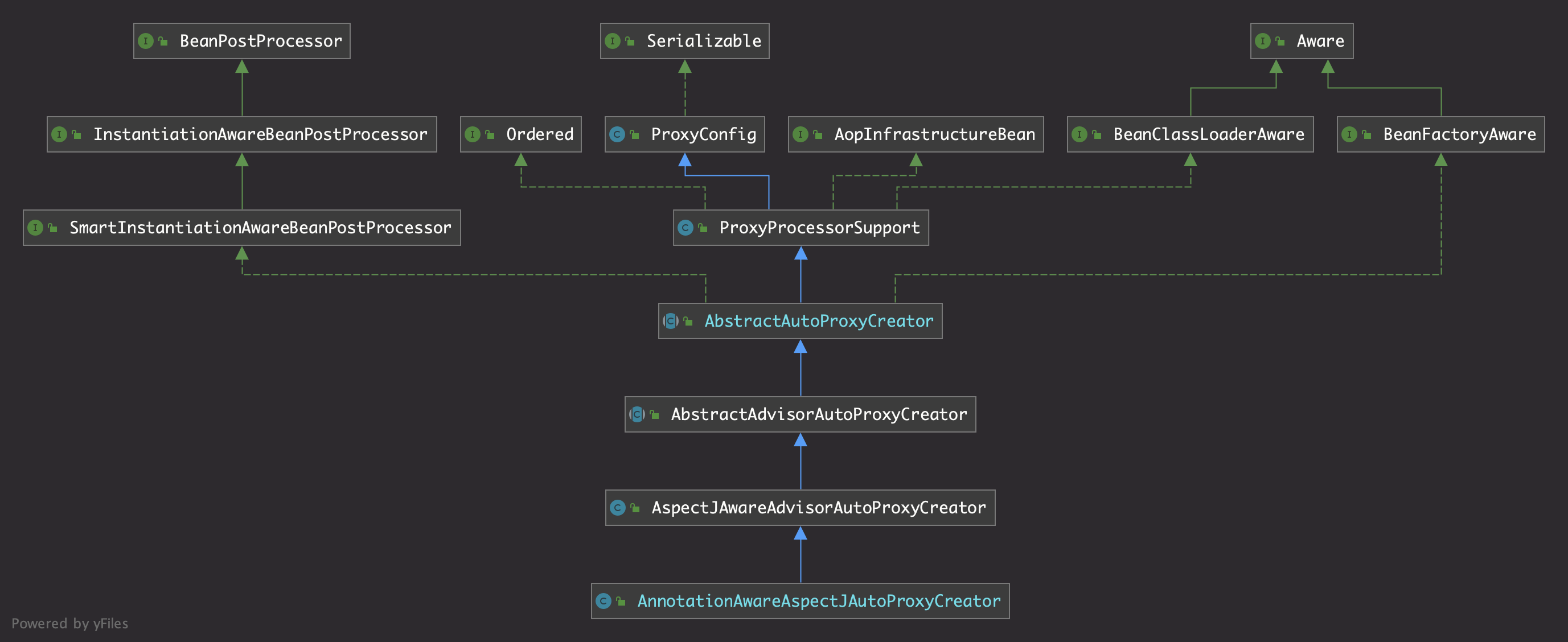Select the SmartInstantiationAwareBeanPostProcessor node
Image resolution: width=1568 pixels, height=642 pixels.
pos(241,228)
